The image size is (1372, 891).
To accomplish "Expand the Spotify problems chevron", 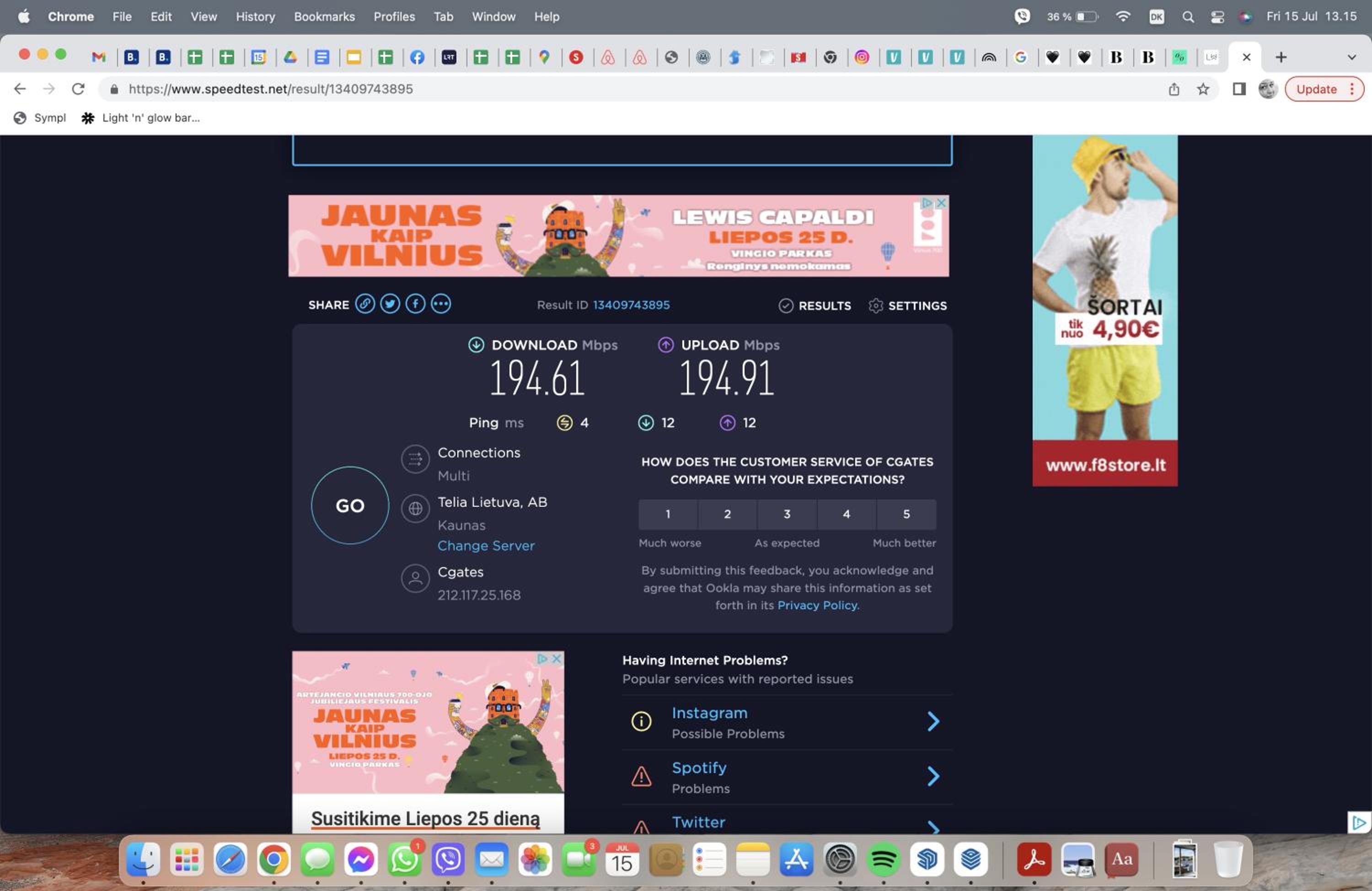I will click(933, 776).
